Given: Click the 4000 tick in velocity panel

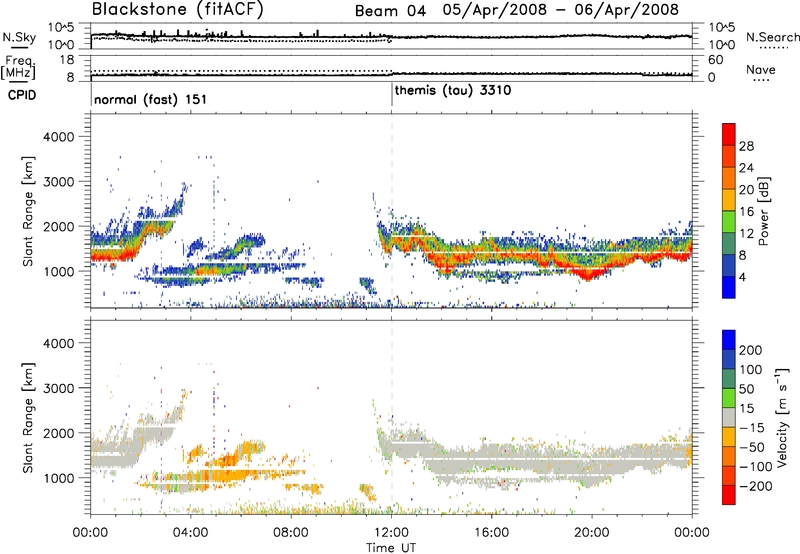Looking at the screenshot, I should tap(58, 343).
